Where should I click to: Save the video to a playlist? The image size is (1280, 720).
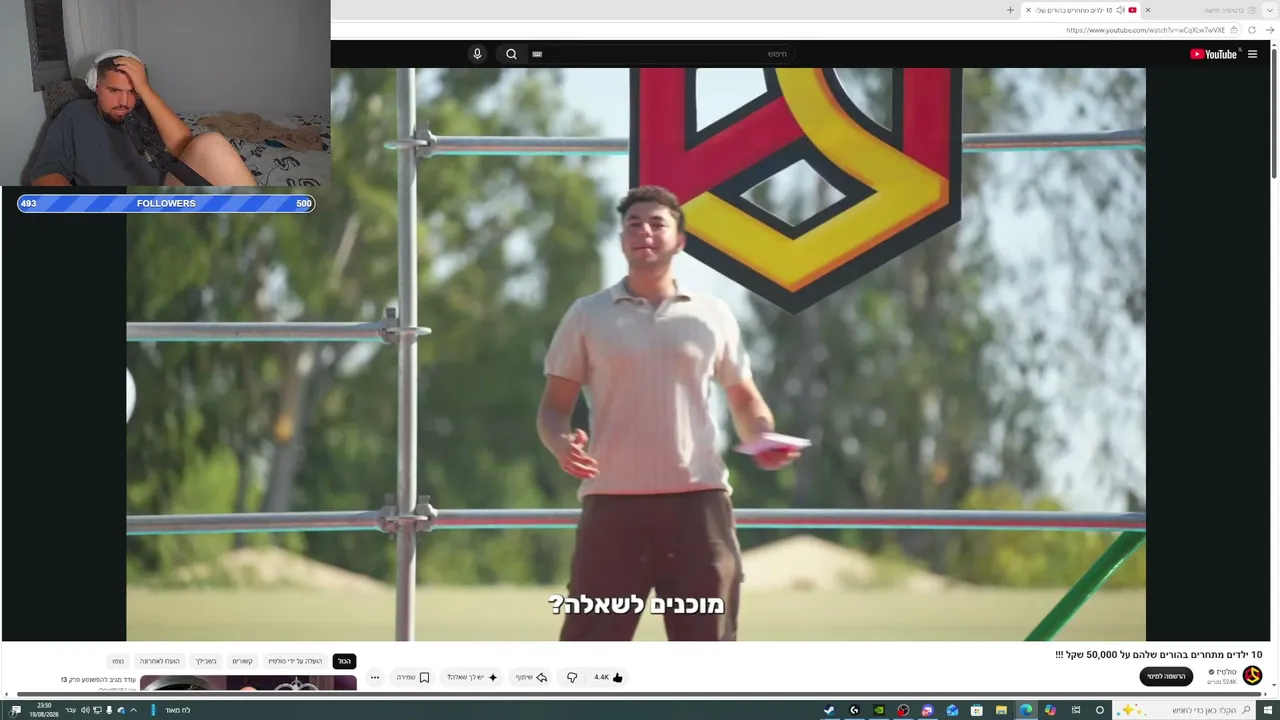pyautogui.click(x=412, y=677)
